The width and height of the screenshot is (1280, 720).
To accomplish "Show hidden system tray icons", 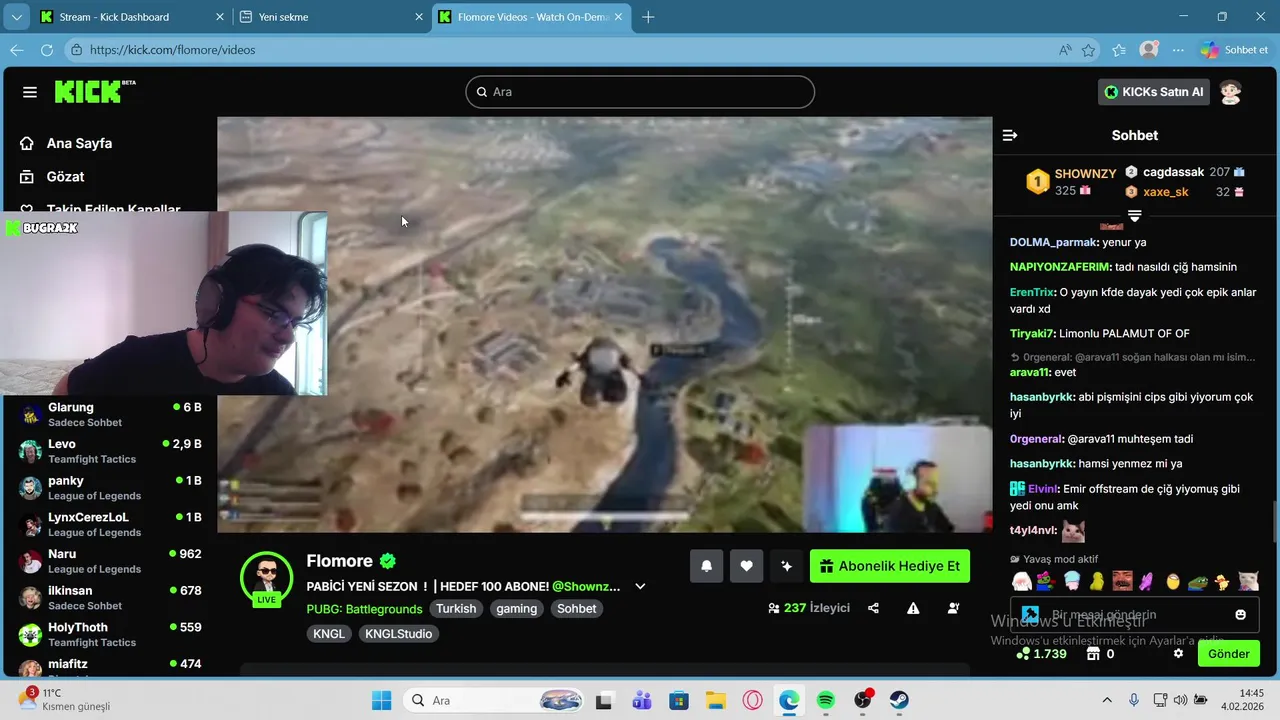I will (1106, 700).
